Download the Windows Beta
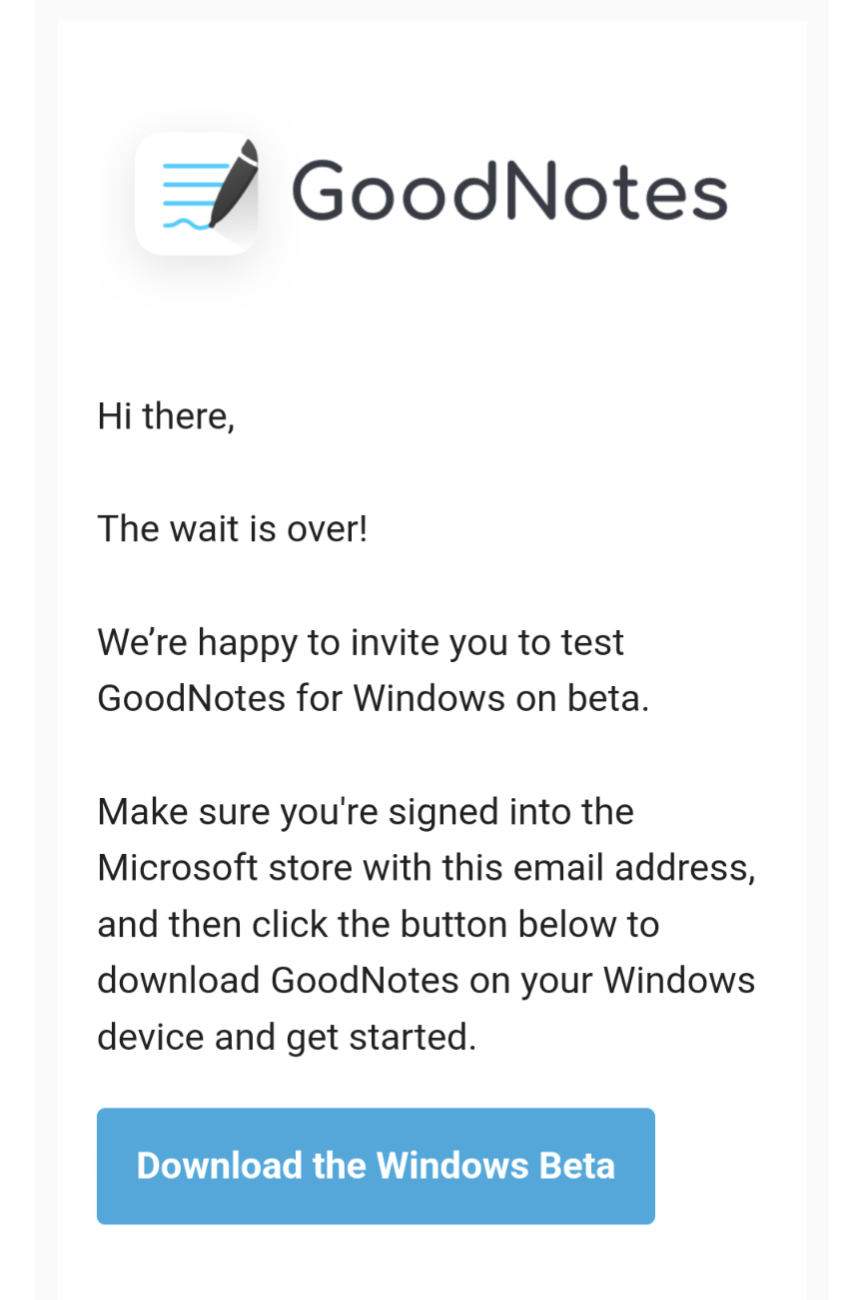 pyautogui.click(x=376, y=1166)
